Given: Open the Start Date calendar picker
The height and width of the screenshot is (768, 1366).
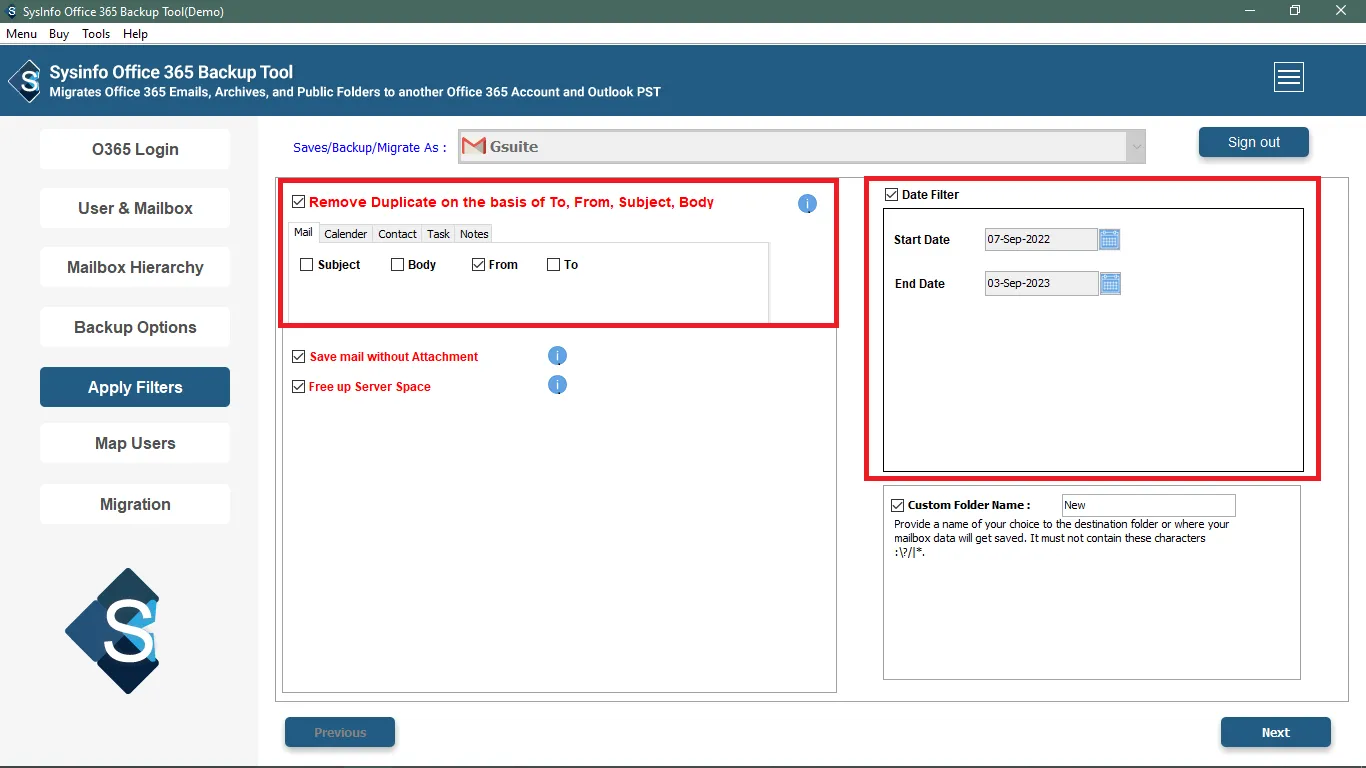Looking at the screenshot, I should [x=1109, y=240].
